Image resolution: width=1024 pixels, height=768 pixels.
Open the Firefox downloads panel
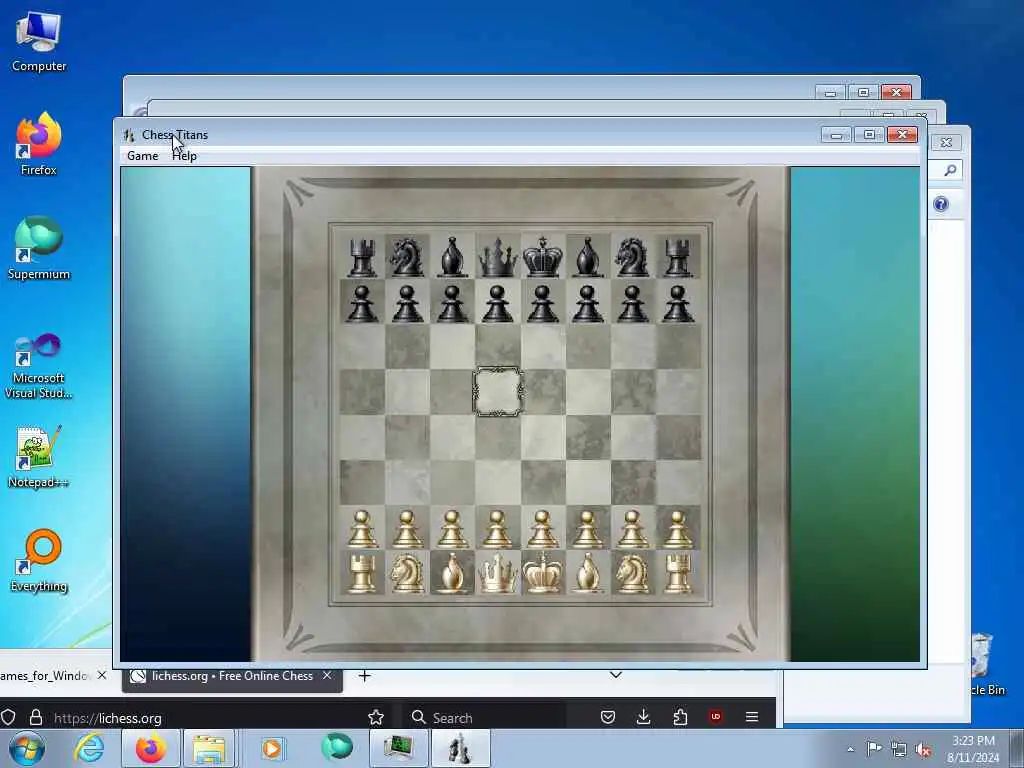click(643, 717)
